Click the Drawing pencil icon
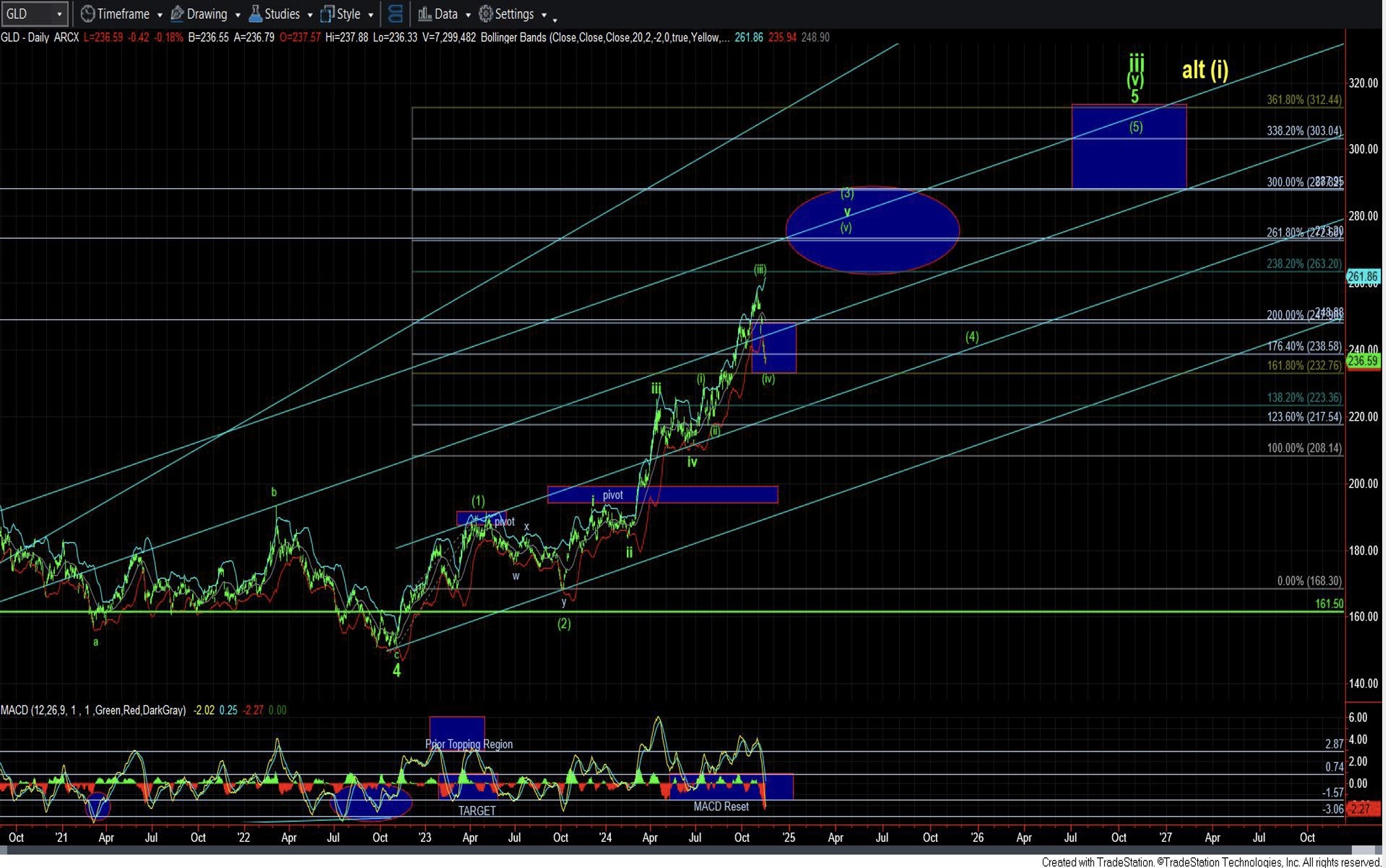Screen dimensions: 1386x868 pos(177,13)
